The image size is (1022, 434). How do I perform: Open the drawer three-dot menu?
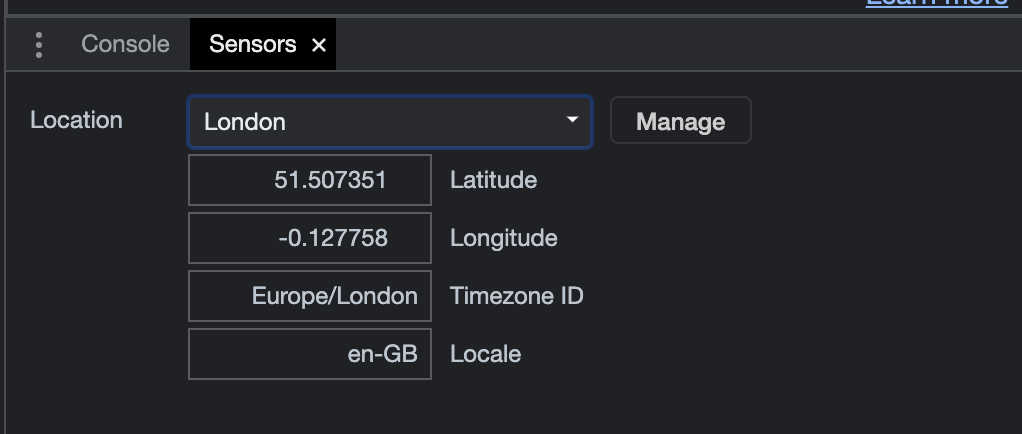click(x=39, y=45)
